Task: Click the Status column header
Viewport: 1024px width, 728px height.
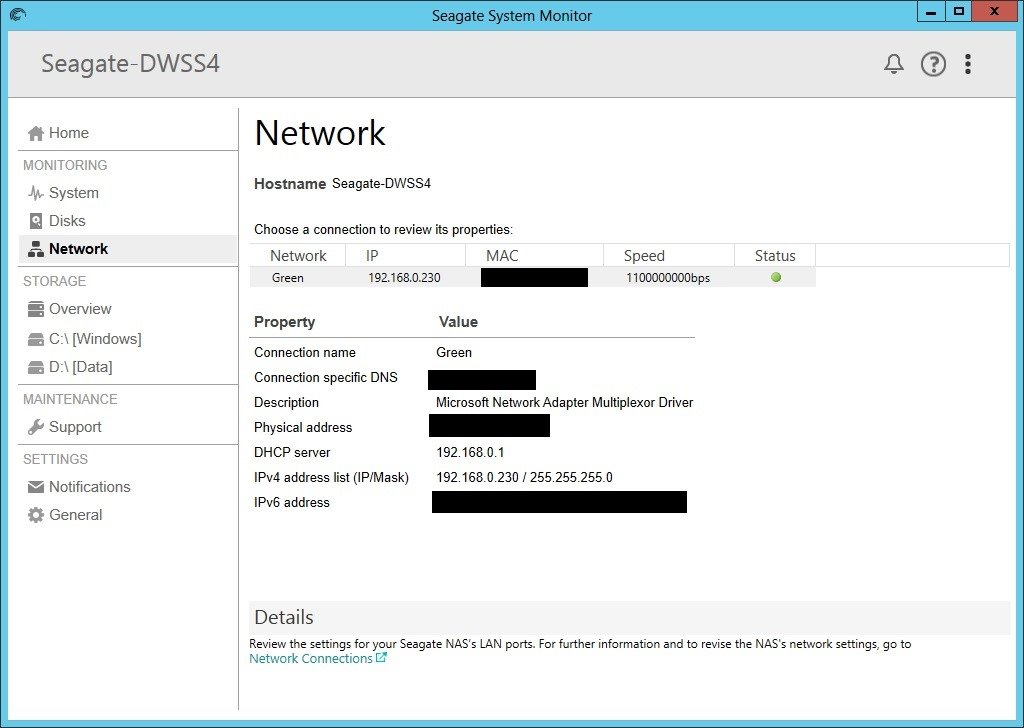Action: click(x=775, y=255)
